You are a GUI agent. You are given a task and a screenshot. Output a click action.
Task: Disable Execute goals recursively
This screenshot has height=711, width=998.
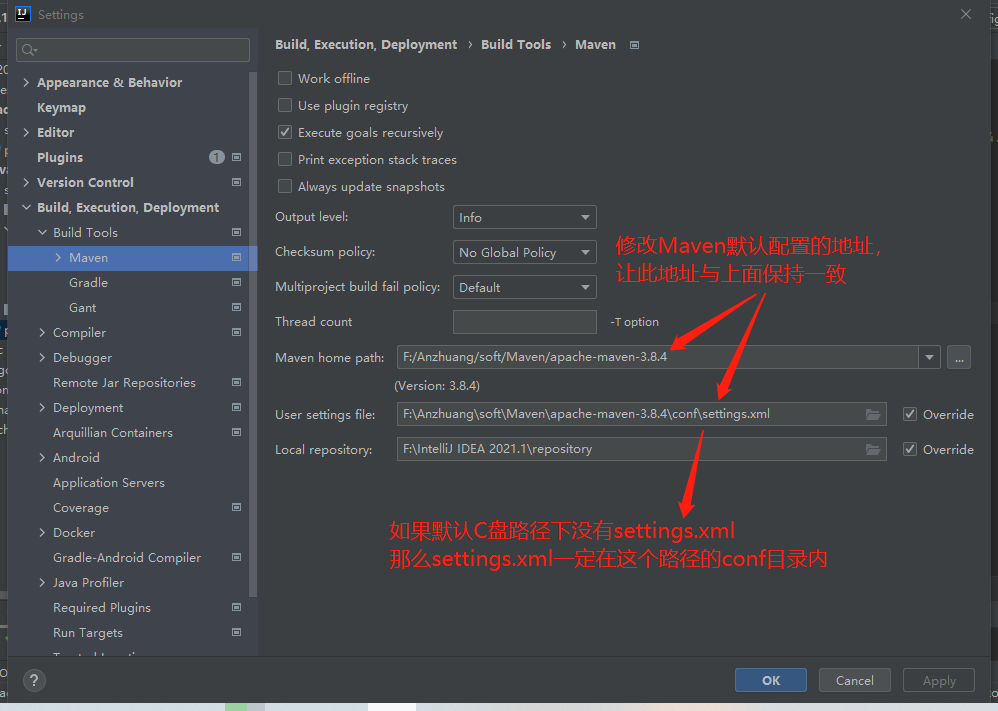point(285,132)
